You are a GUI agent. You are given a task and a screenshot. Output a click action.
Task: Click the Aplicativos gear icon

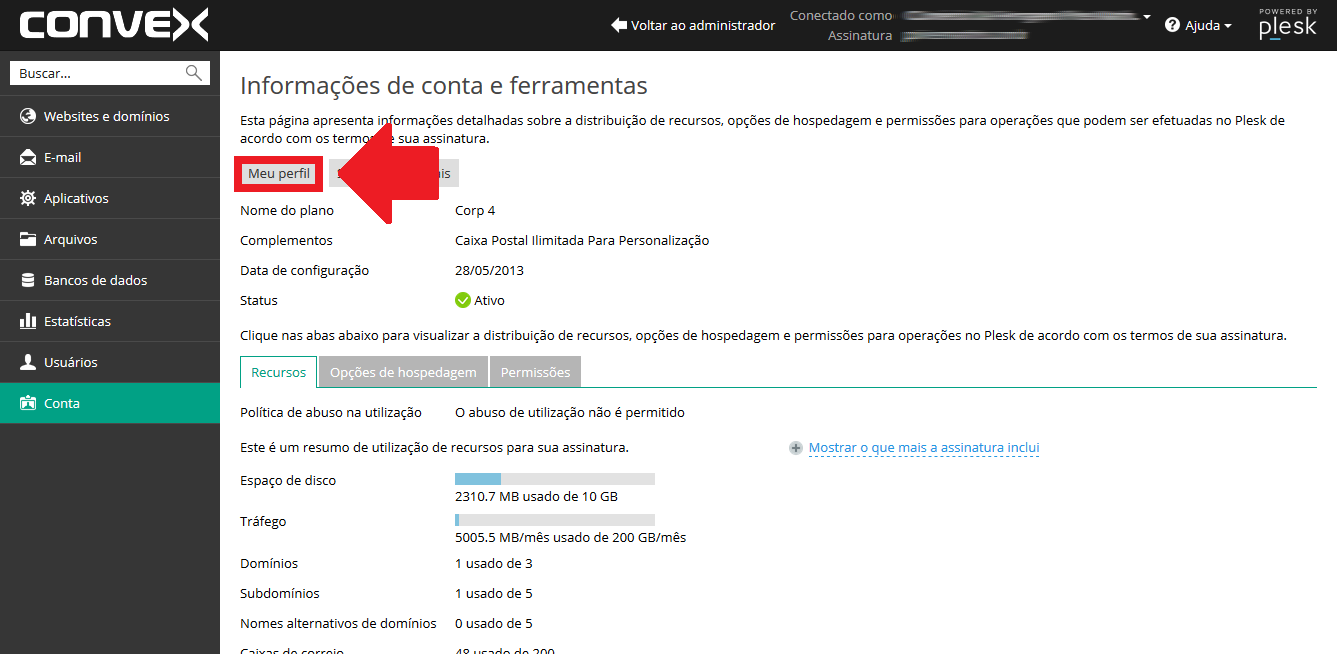click(28, 198)
